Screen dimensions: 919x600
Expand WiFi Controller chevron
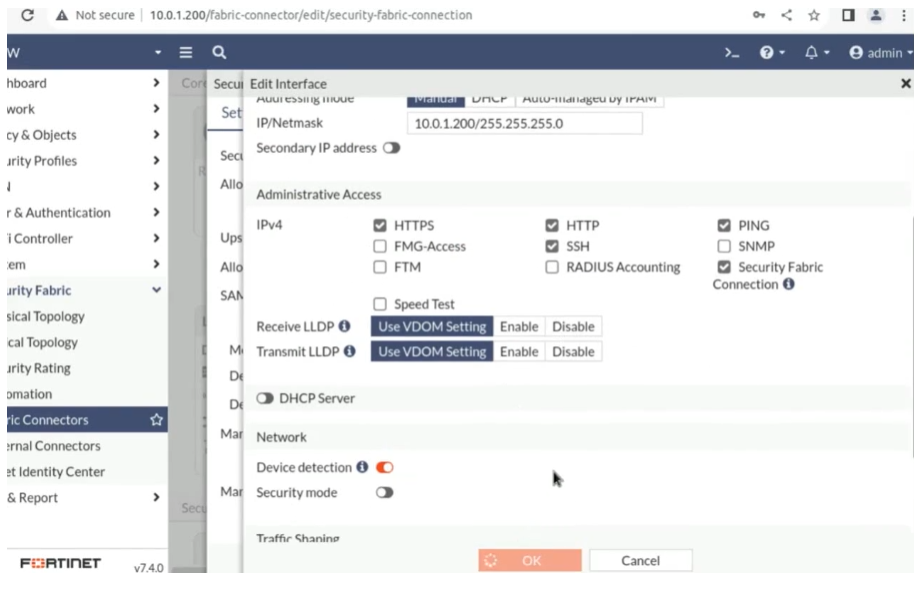coord(156,238)
